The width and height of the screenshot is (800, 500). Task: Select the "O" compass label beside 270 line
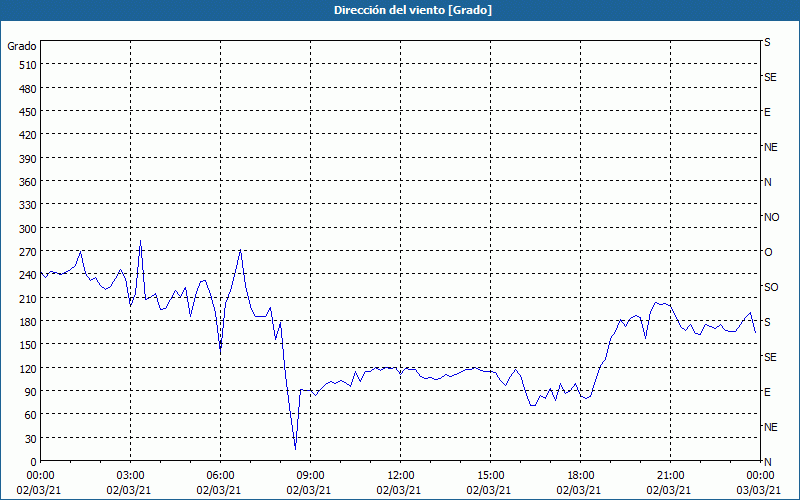pos(768,252)
